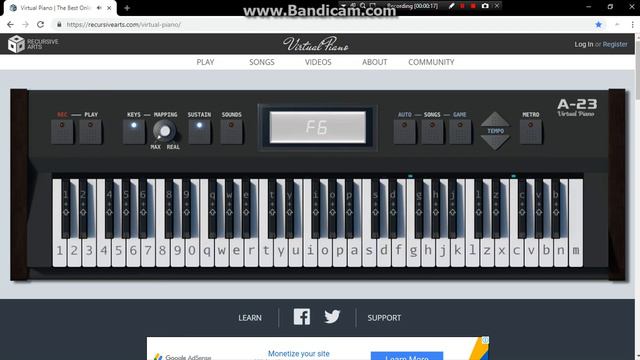Toggle the PLAY button on piano panel
The image size is (640, 360).
pyautogui.click(x=90, y=131)
